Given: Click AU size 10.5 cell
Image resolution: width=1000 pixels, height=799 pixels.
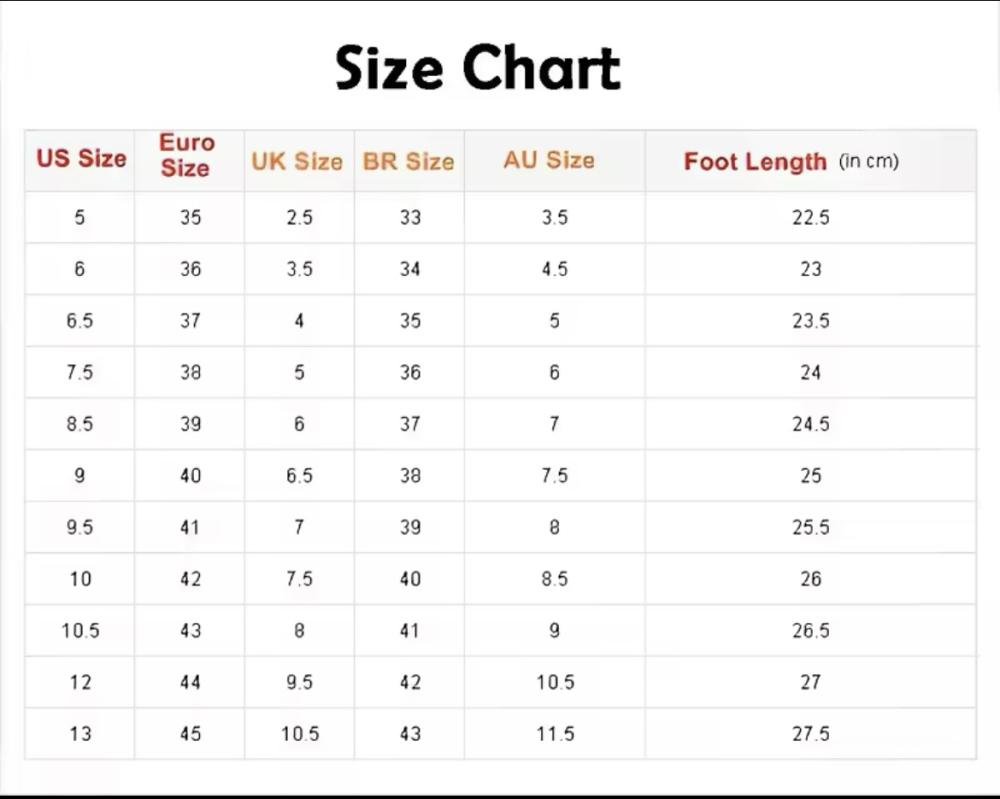Looking at the screenshot, I should 555,682.
